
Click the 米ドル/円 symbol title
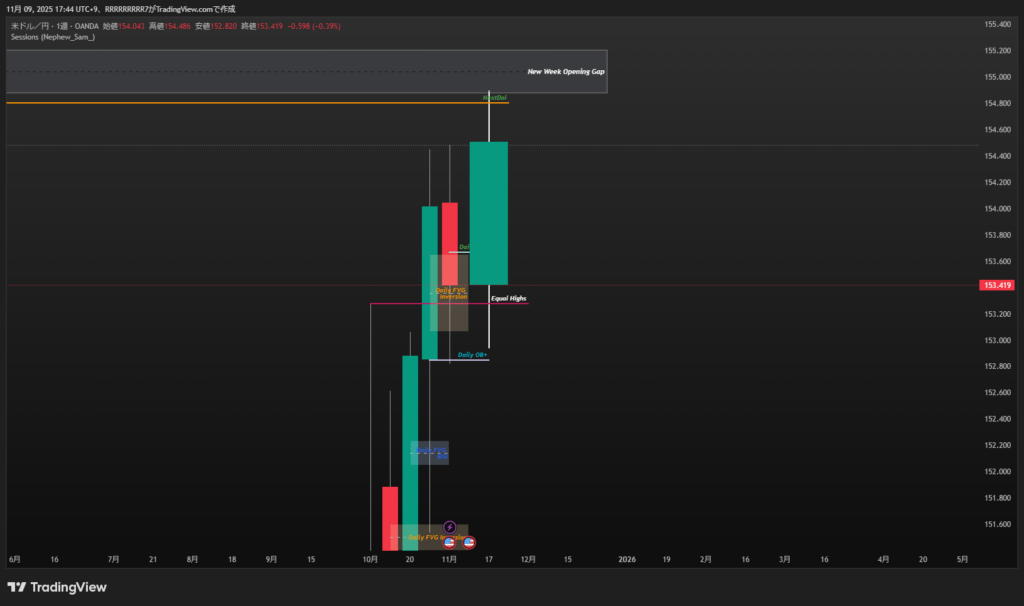(x=29, y=24)
